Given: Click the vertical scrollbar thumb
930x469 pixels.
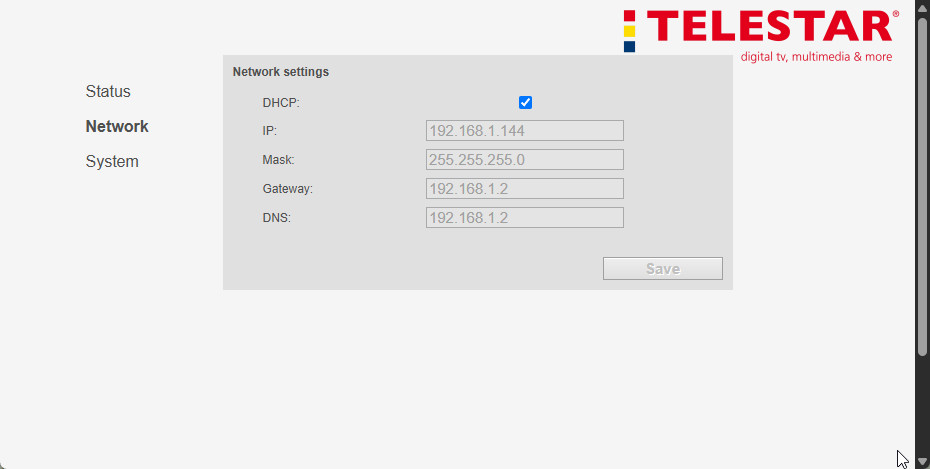Looking at the screenshot, I should click(x=922, y=185).
